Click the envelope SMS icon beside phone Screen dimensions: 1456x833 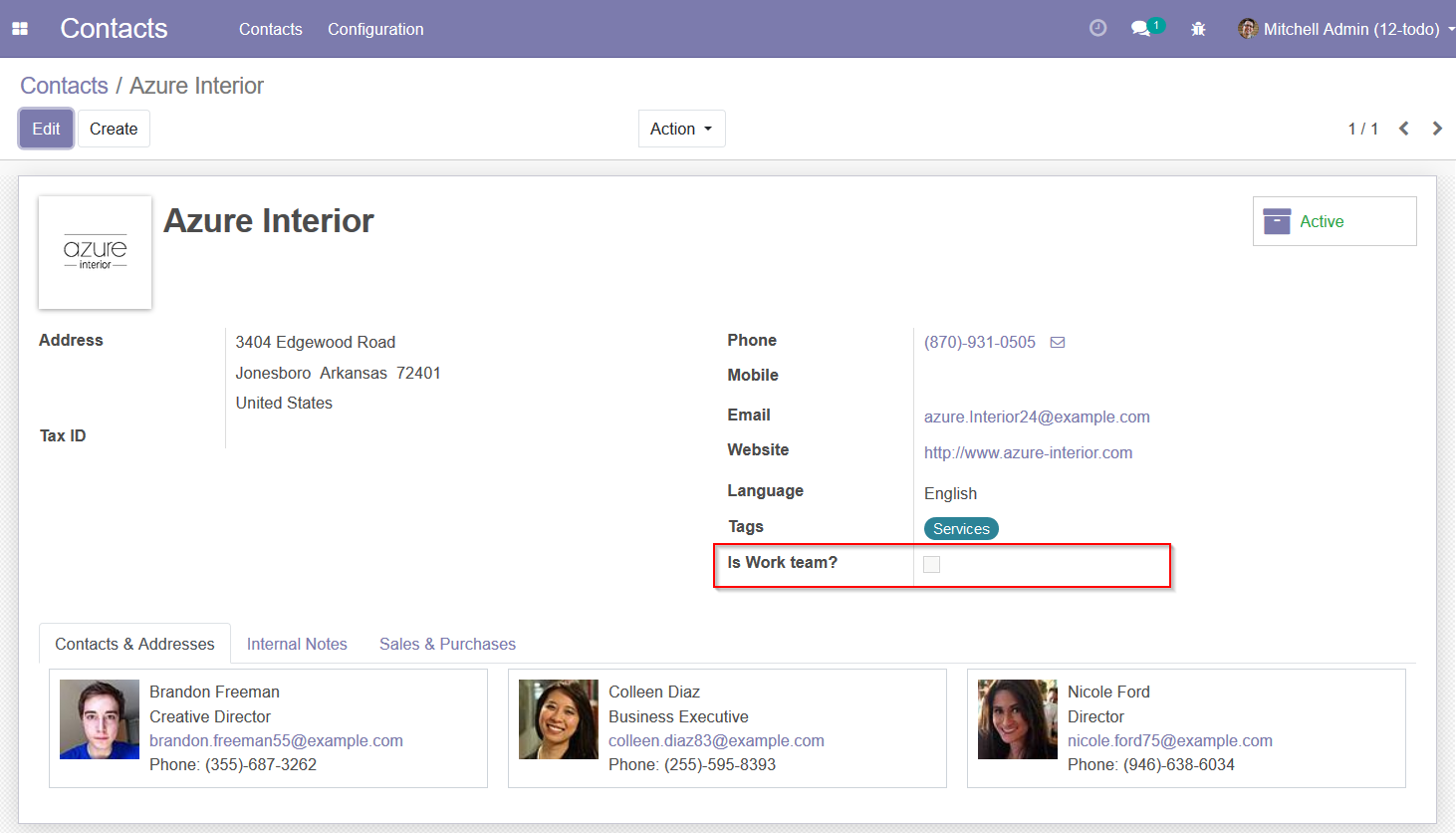(x=1058, y=342)
